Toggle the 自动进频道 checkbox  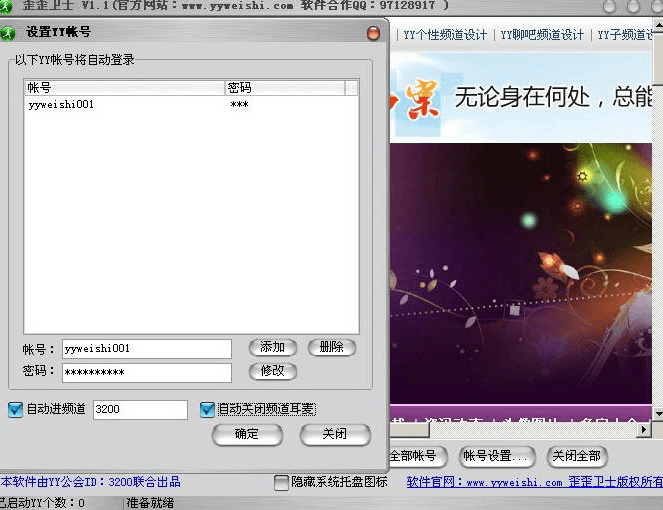point(15,409)
